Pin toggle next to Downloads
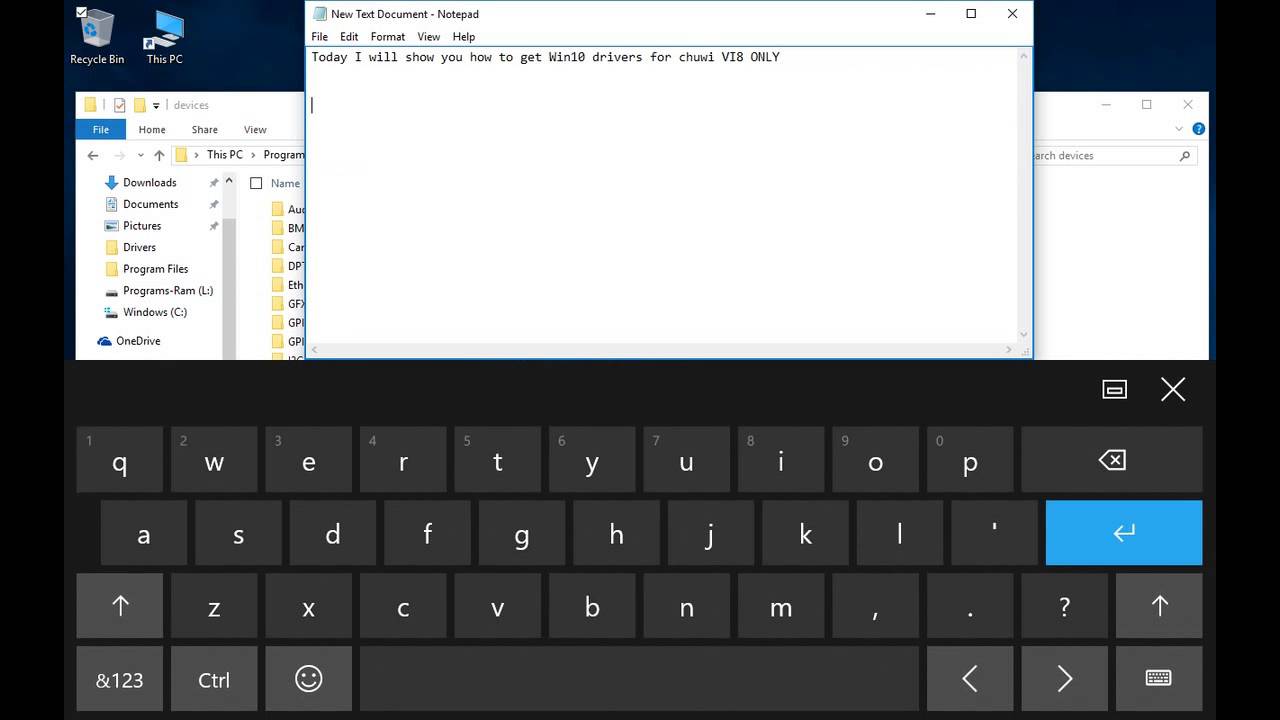The height and width of the screenshot is (720, 1280). [x=213, y=182]
